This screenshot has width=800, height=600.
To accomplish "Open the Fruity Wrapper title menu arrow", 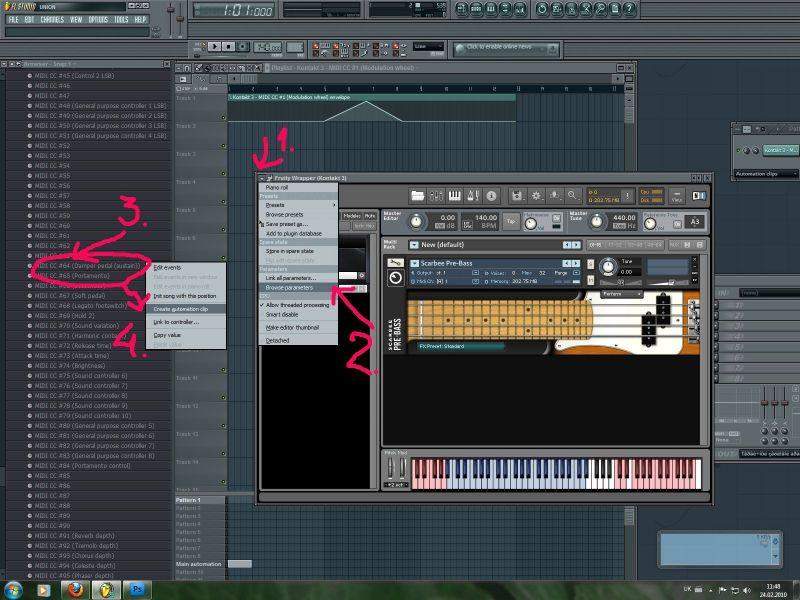I will [x=263, y=178].
